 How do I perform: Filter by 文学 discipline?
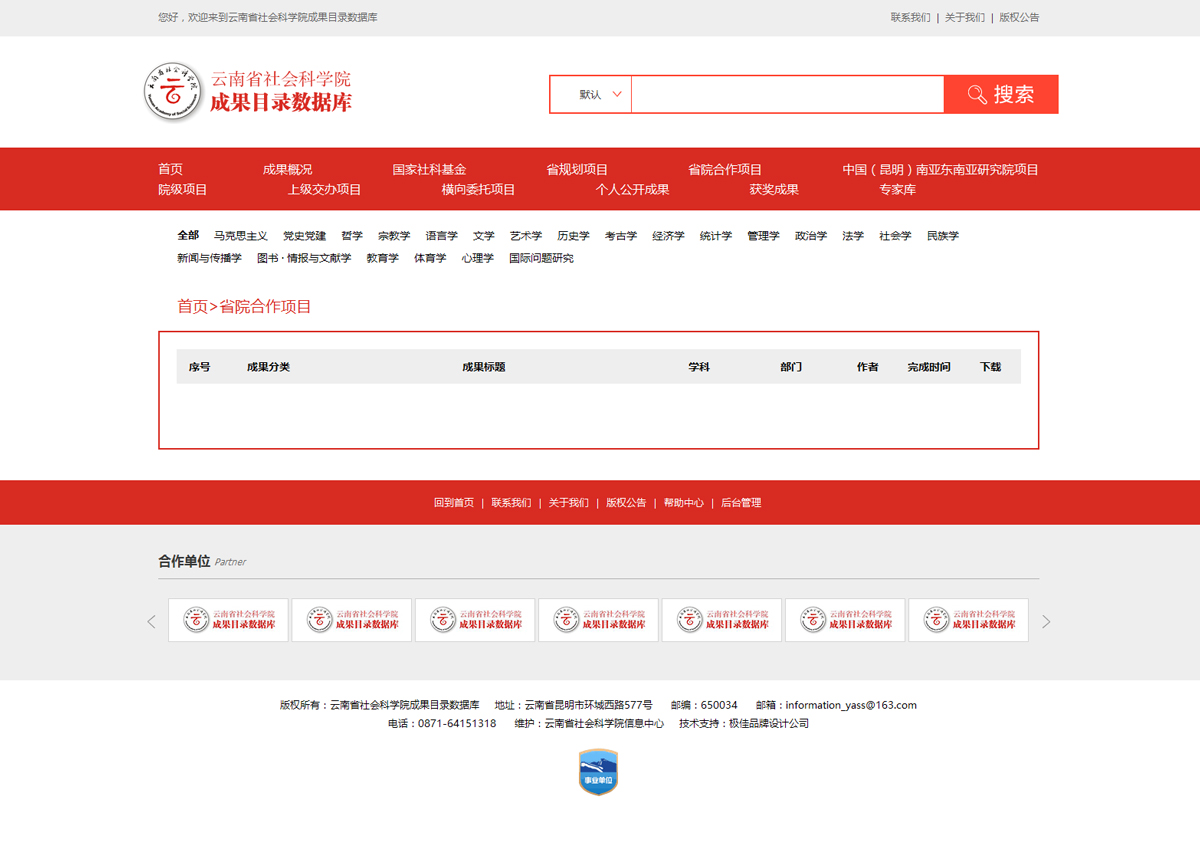(484, 236)
